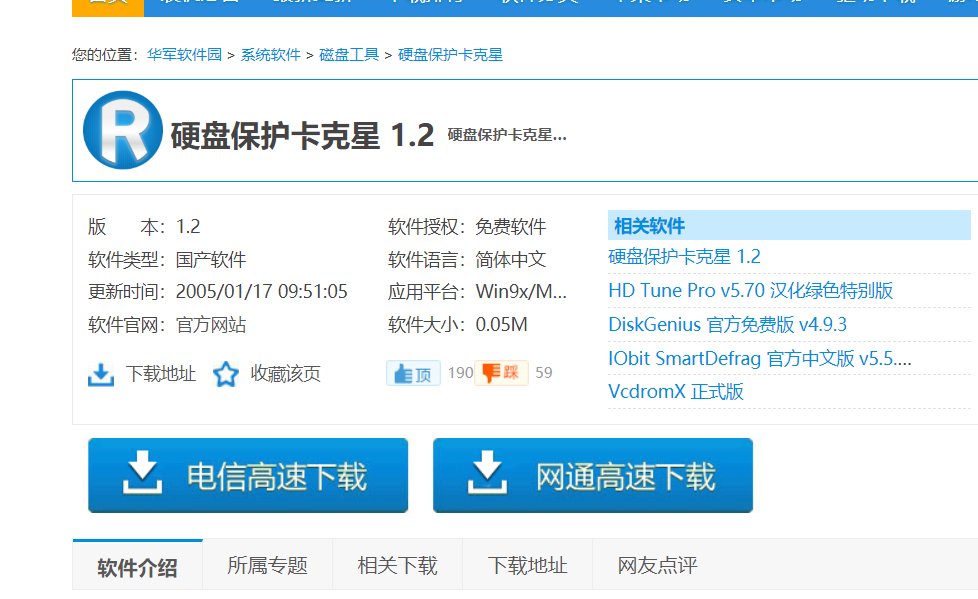The width and height of the screenshot is (978, 599).
Task: Click the star icon to favorite this page (收藏该页)
Action: (226, 373)
